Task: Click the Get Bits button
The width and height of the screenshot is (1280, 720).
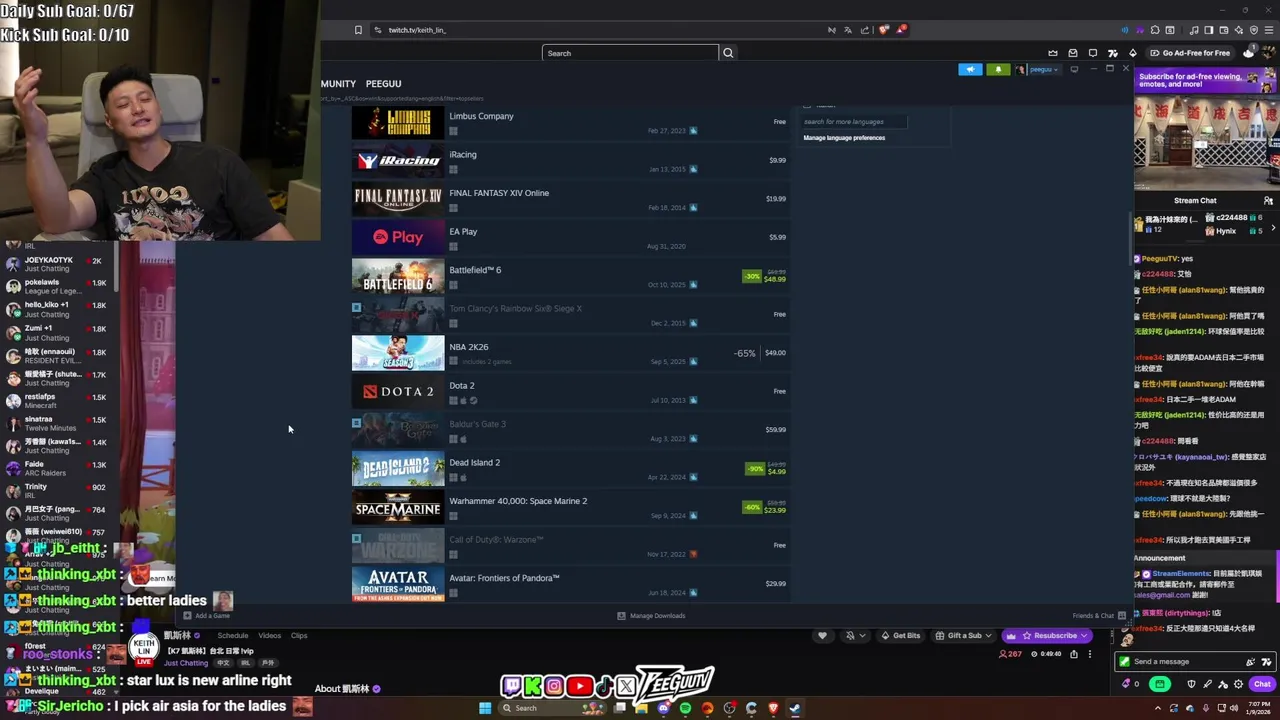Action: (x=901, y=636)
